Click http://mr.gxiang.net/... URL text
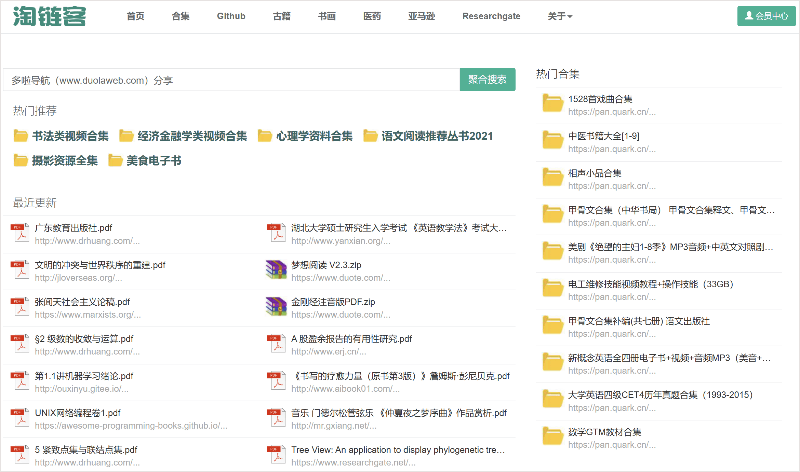This screenshot has width=800, height=472. [x=334, y=426]
